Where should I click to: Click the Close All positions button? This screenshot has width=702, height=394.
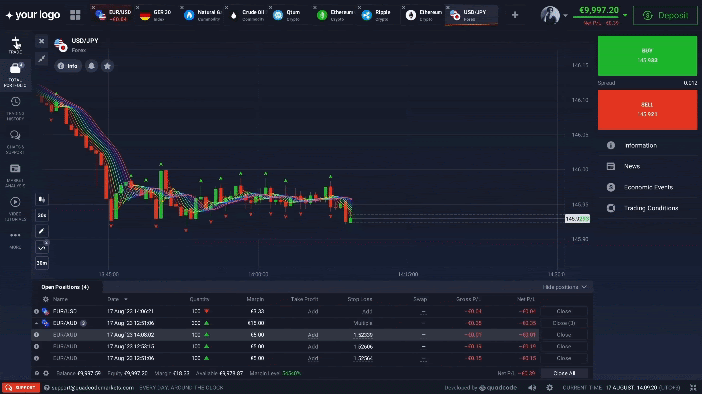pos(564,373)
